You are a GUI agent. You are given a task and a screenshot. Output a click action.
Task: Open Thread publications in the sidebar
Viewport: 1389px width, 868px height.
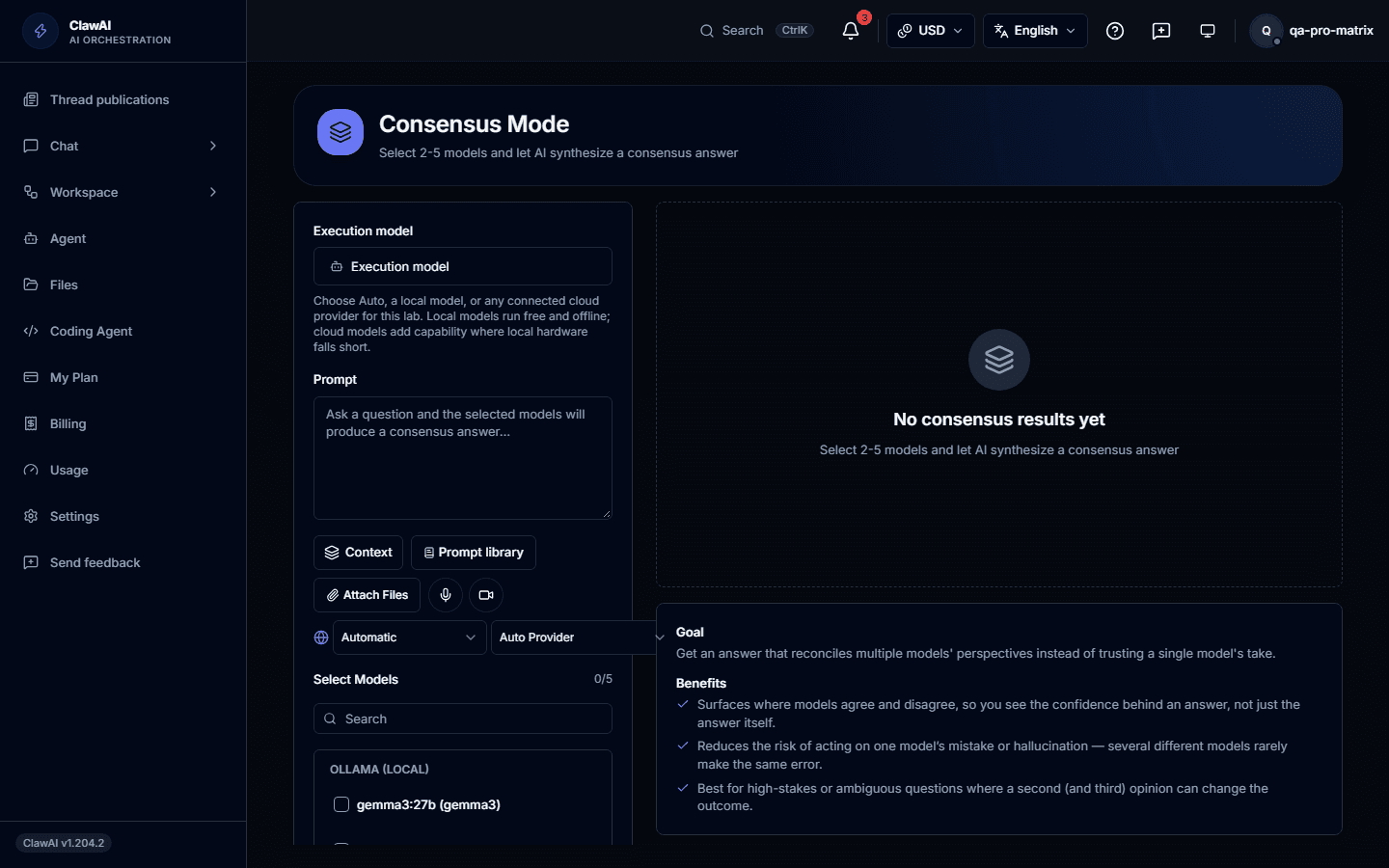123,99
